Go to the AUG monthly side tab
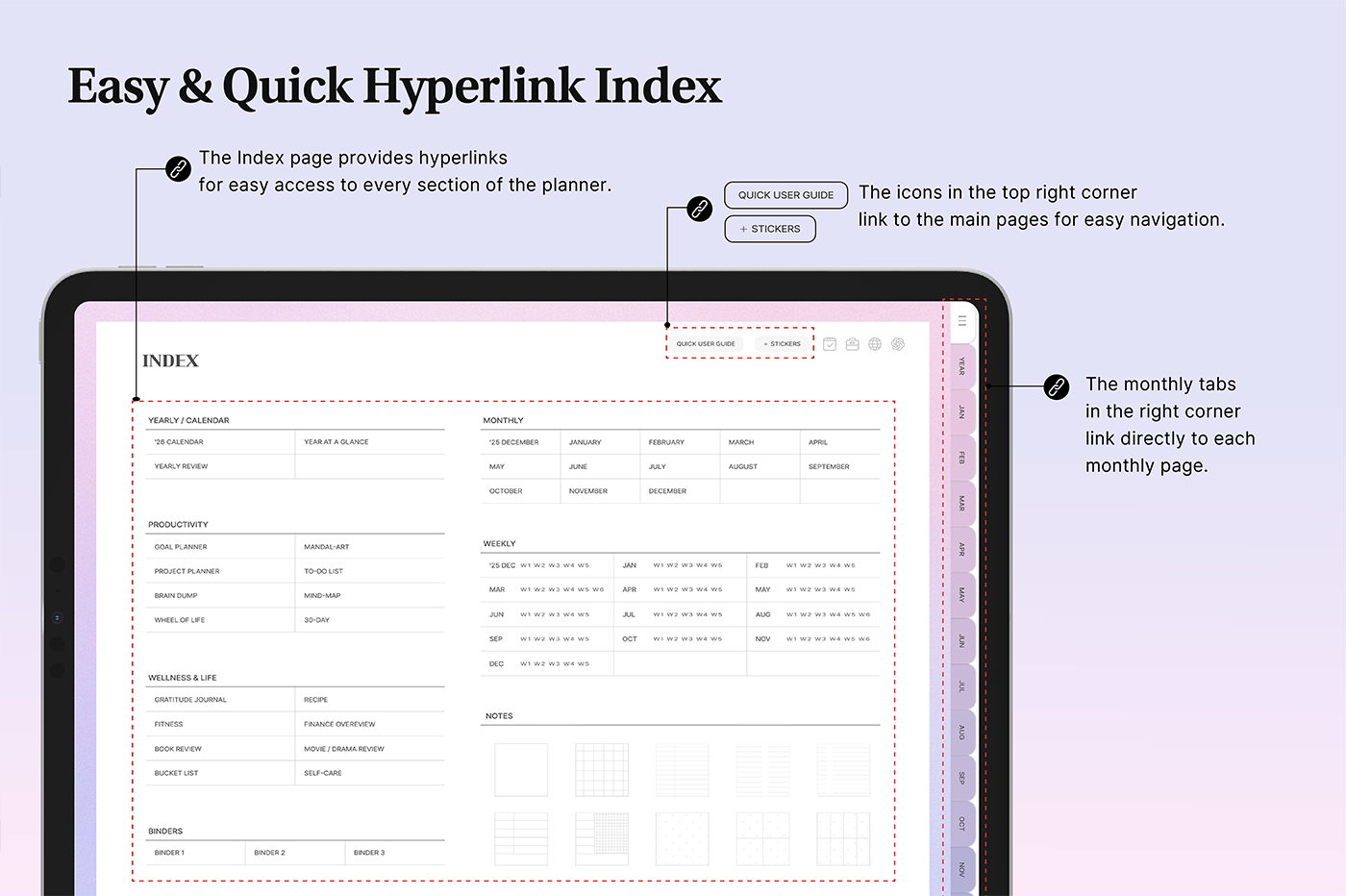 (961, 733)
